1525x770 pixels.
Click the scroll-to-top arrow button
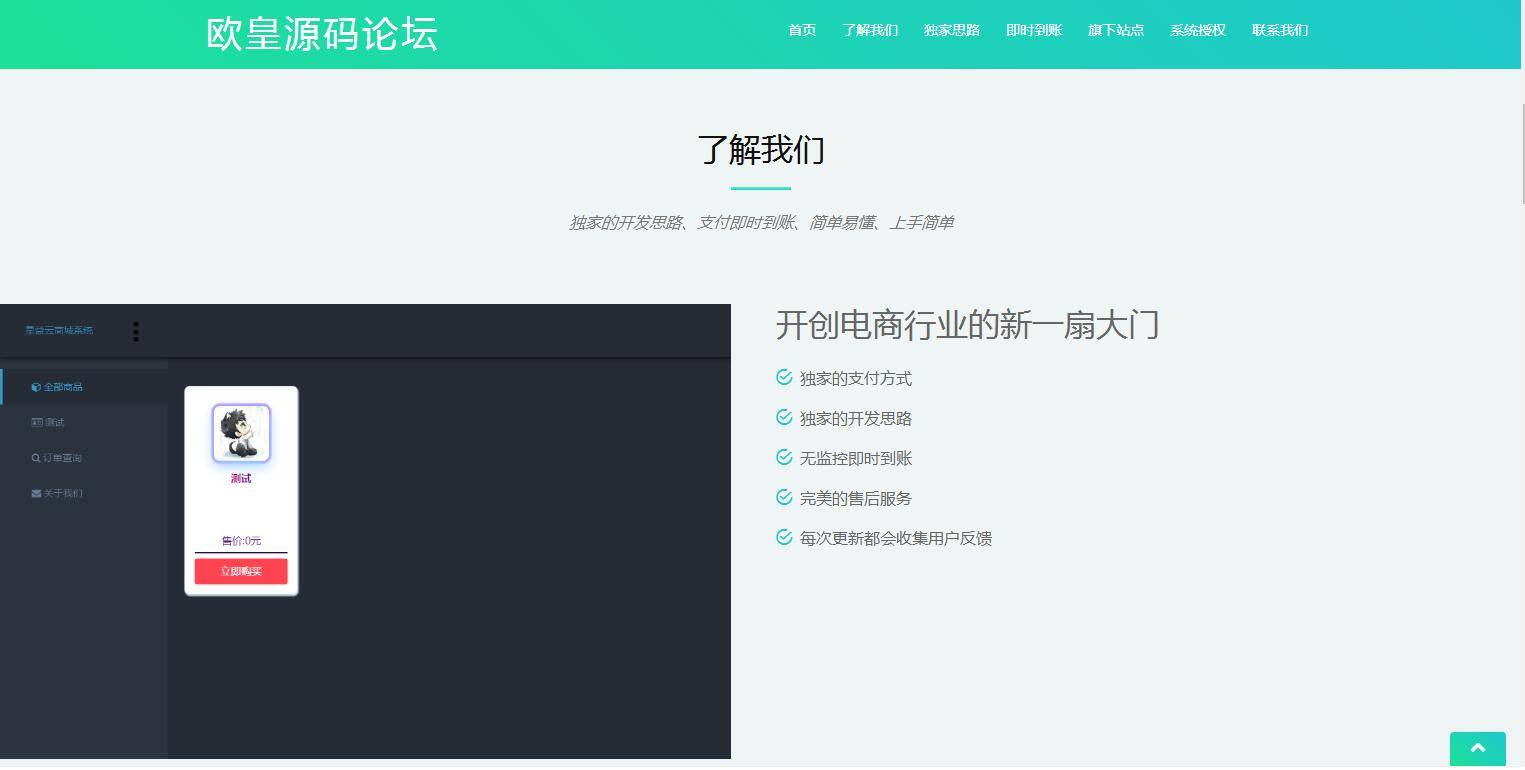1477,749
